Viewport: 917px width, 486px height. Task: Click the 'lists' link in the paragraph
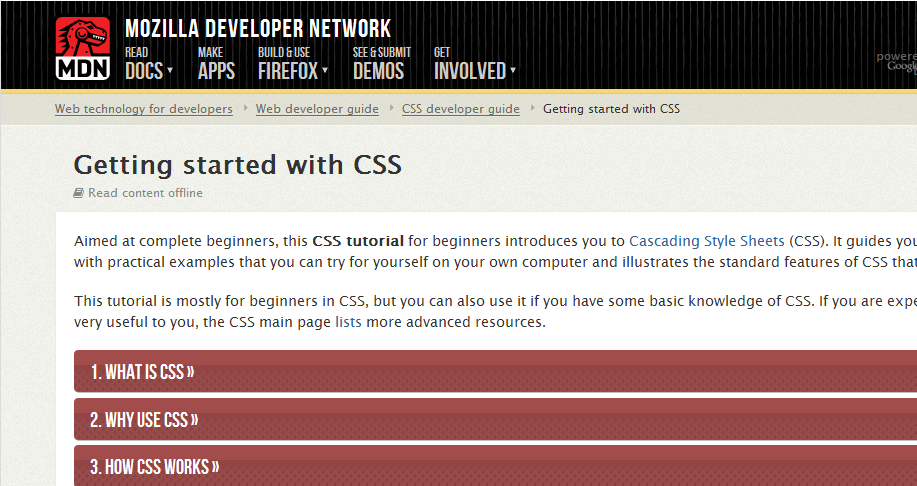[348, 322]
